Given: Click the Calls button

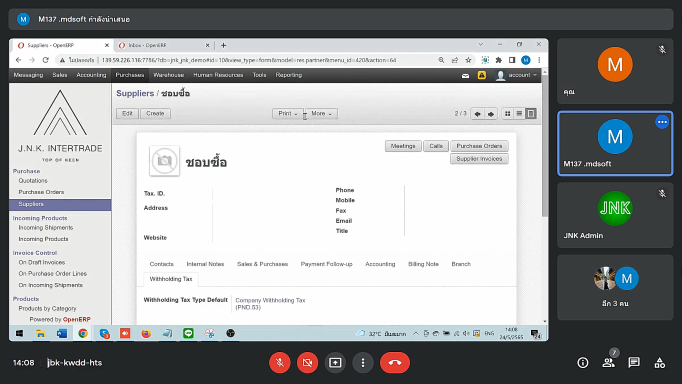Looking at the screenshot, I should [x=436, y=146].
